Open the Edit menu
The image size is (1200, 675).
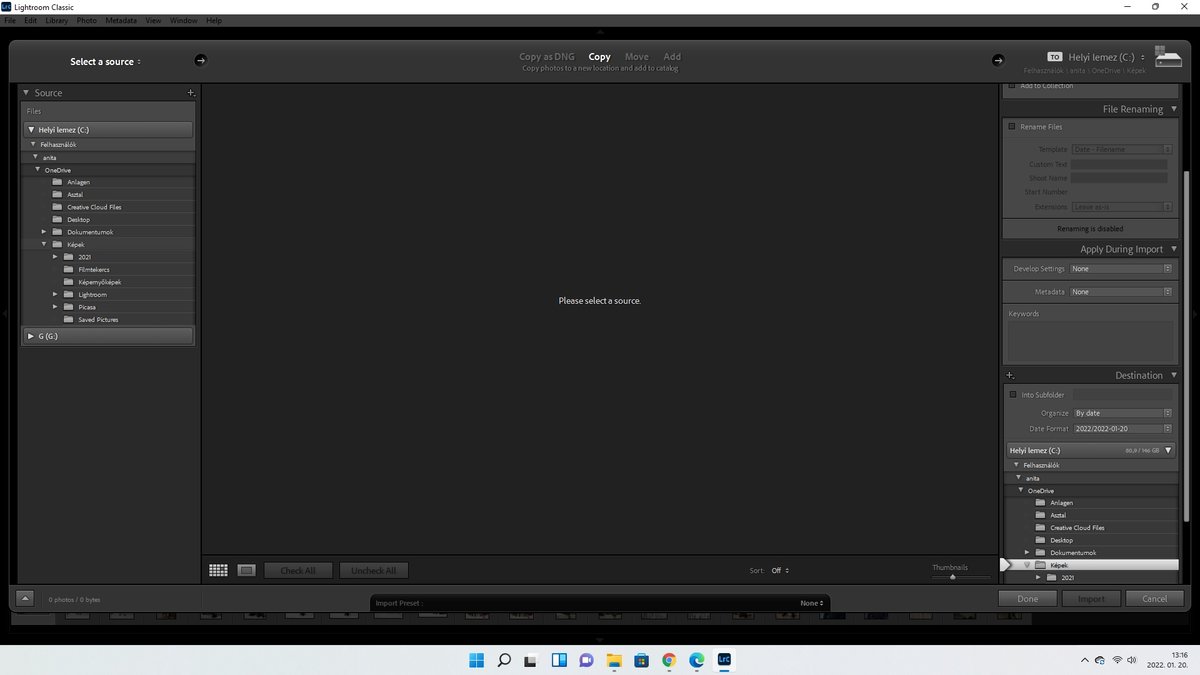pyautogui.click(x=30, y=20)
